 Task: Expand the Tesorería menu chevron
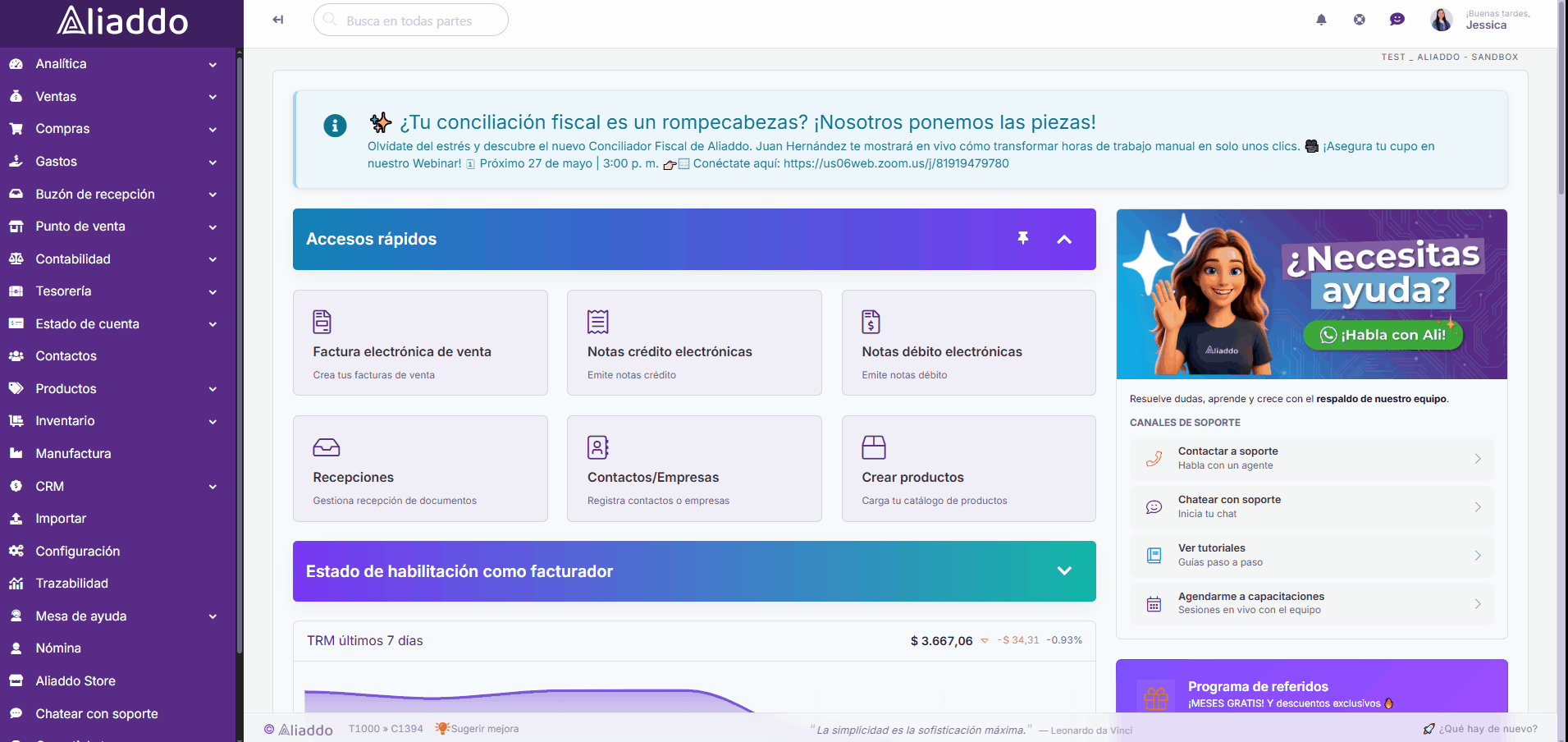pos(213,291)
